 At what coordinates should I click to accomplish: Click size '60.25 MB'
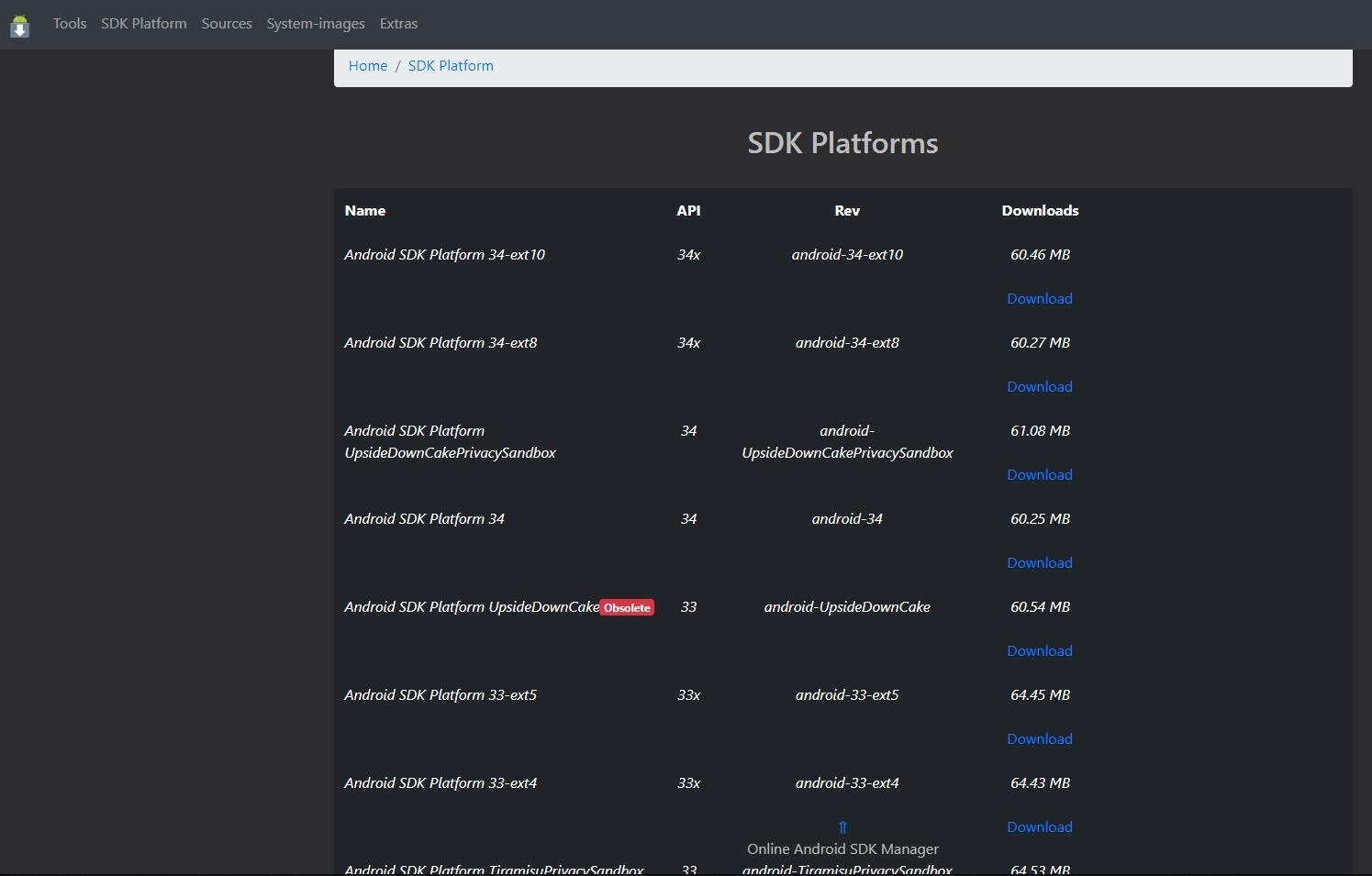(1040, 519)
